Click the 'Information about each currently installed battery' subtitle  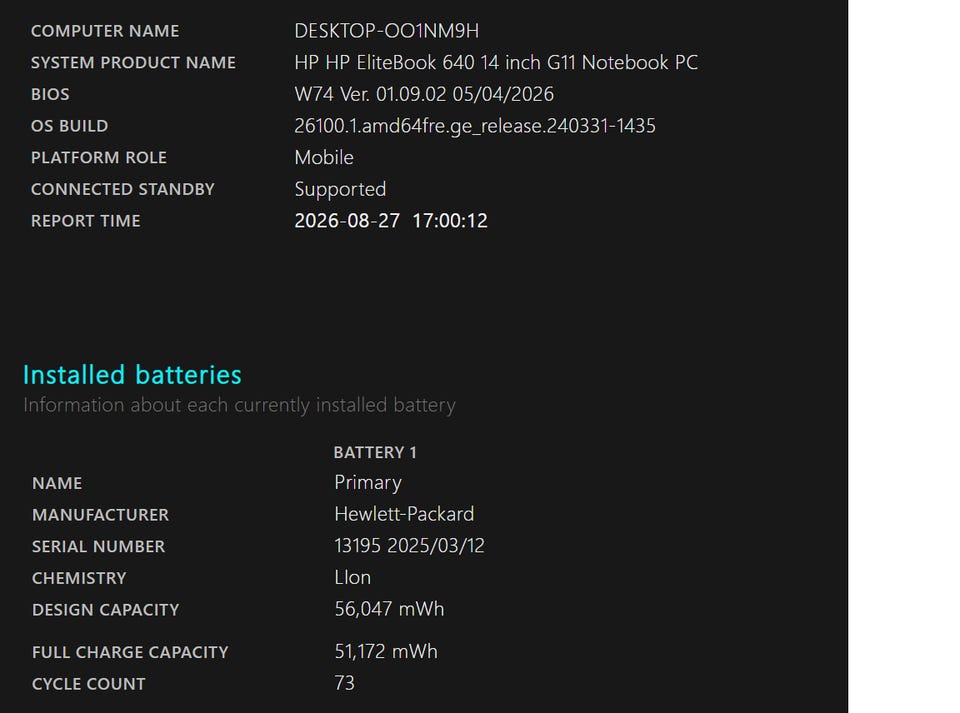pyautogui.click(x=239, y=405)
